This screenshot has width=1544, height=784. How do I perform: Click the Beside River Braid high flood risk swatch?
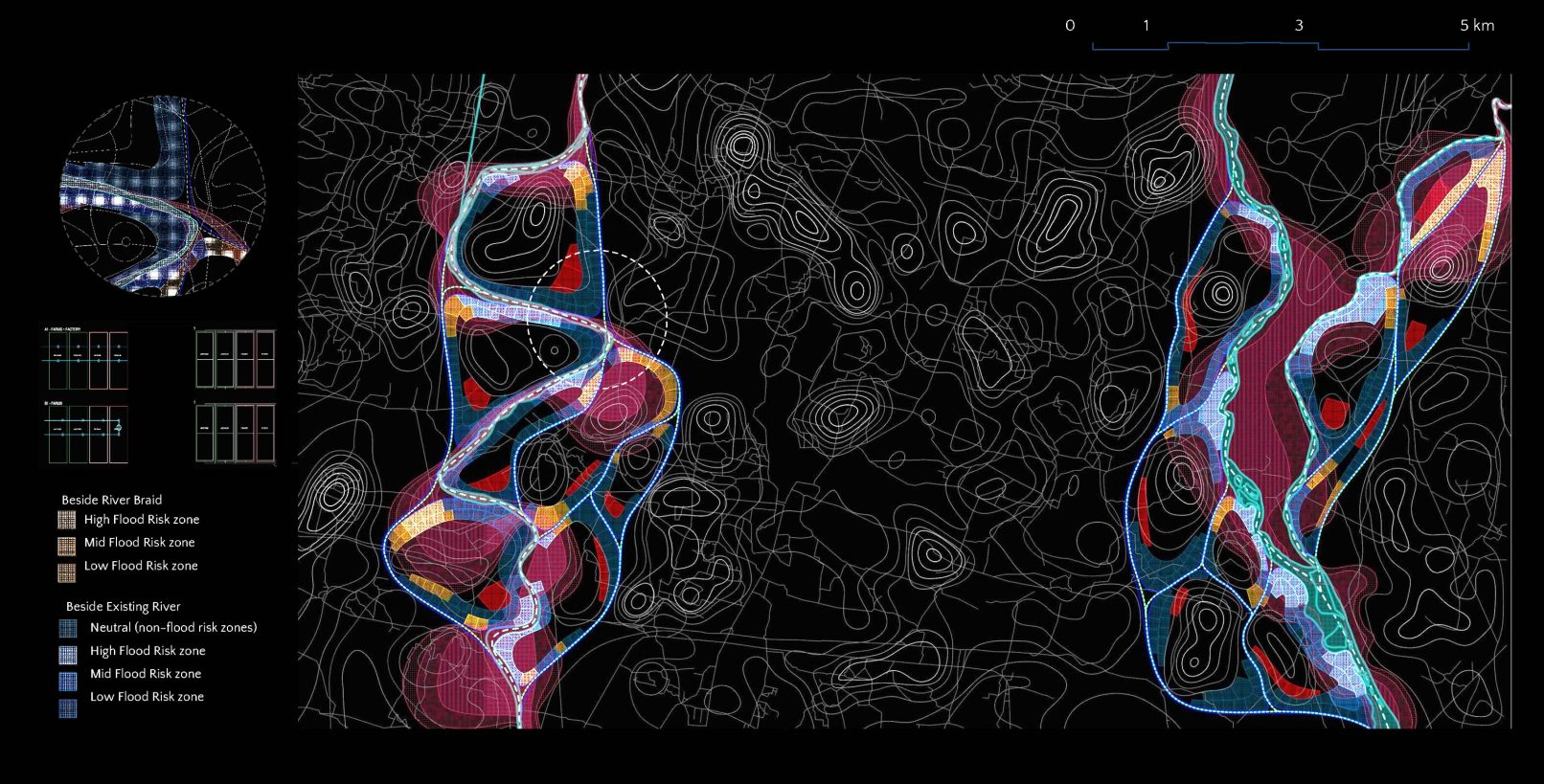[x=66, y=520]
